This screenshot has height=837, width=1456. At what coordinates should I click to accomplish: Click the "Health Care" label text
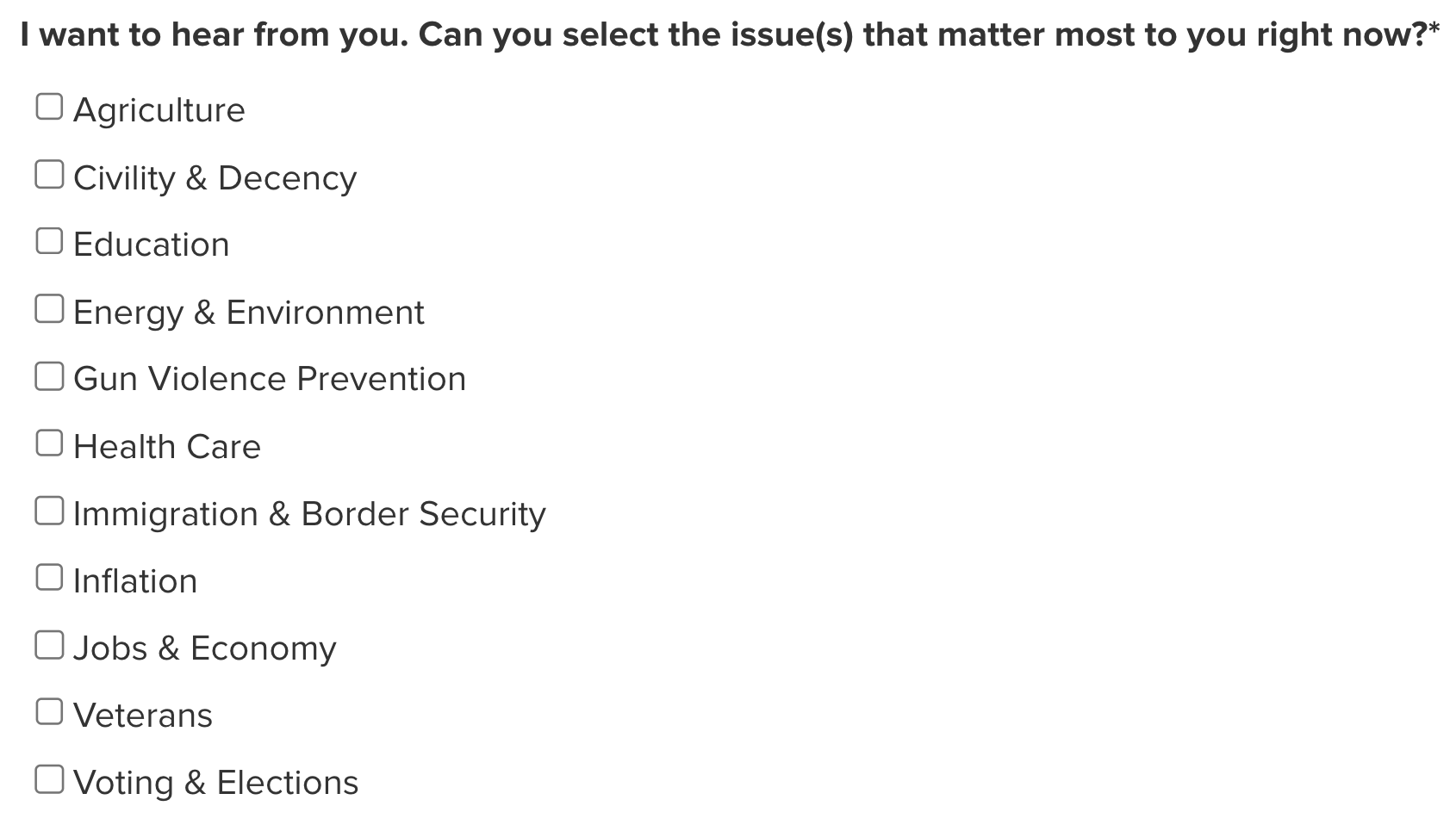pos(167,447)
